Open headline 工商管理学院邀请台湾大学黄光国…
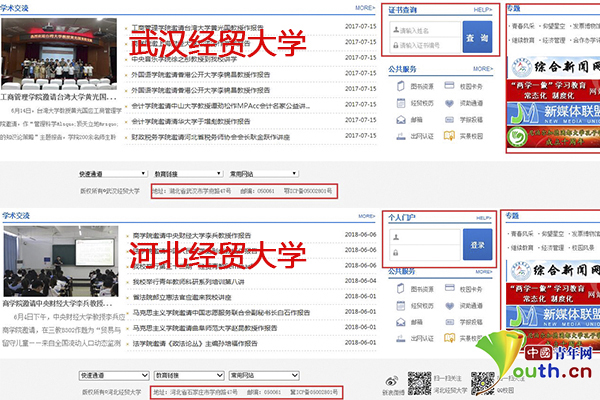600x400 pixels. pos(59,97)
